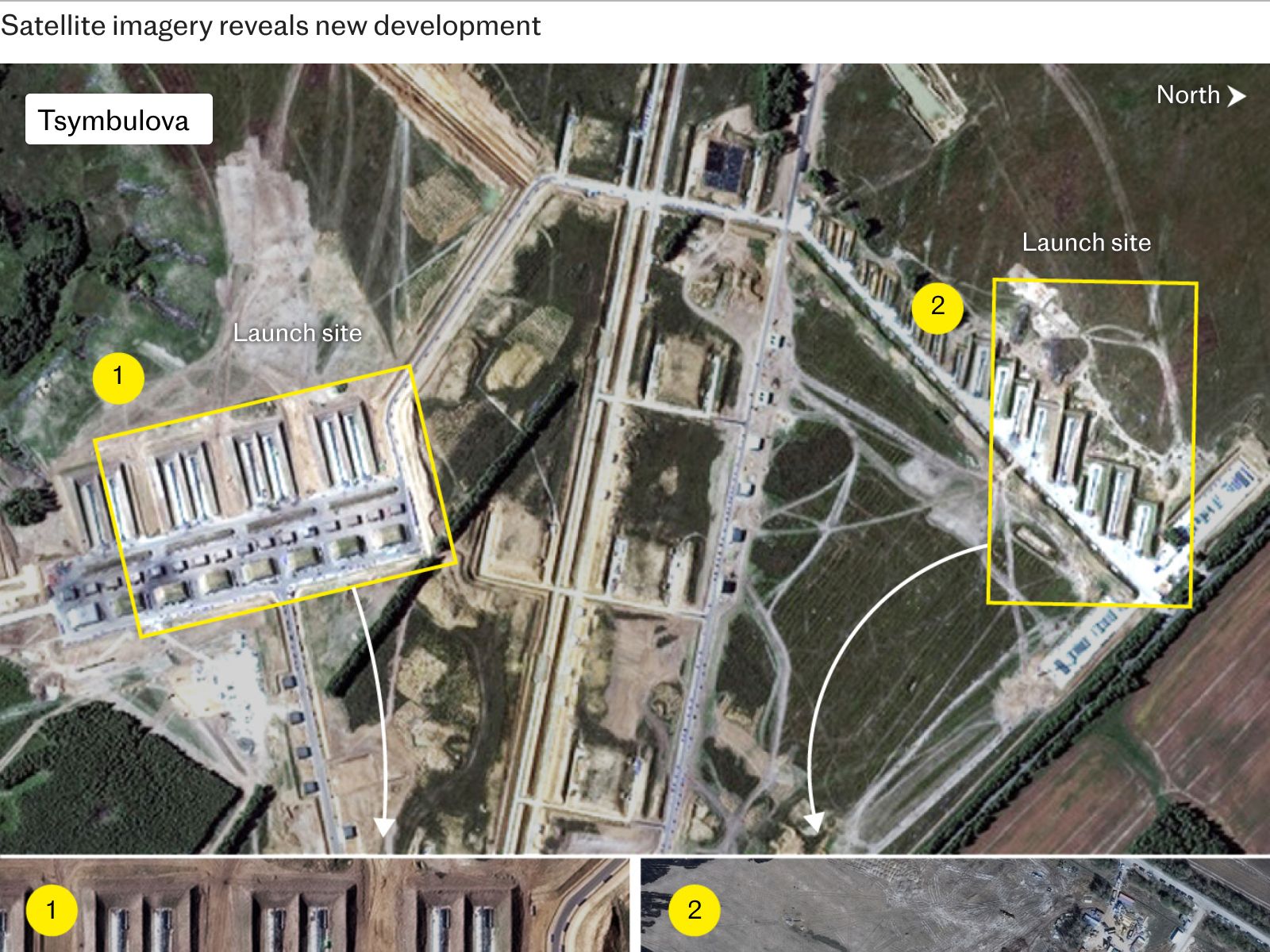Click the "Tsymbulova" location label
This screenshot has width=1270, height=952.
119,120
